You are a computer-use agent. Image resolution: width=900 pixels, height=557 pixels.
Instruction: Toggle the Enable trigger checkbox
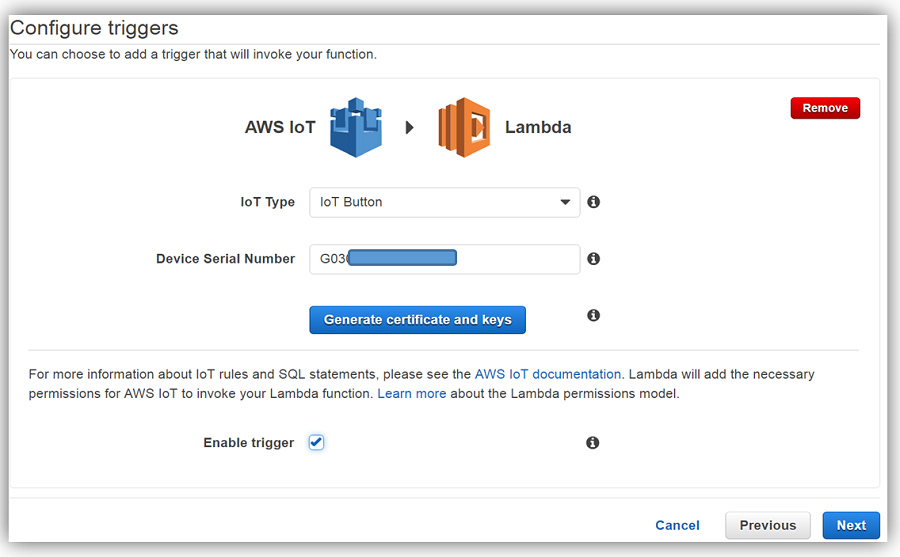[x=316, y=442]
